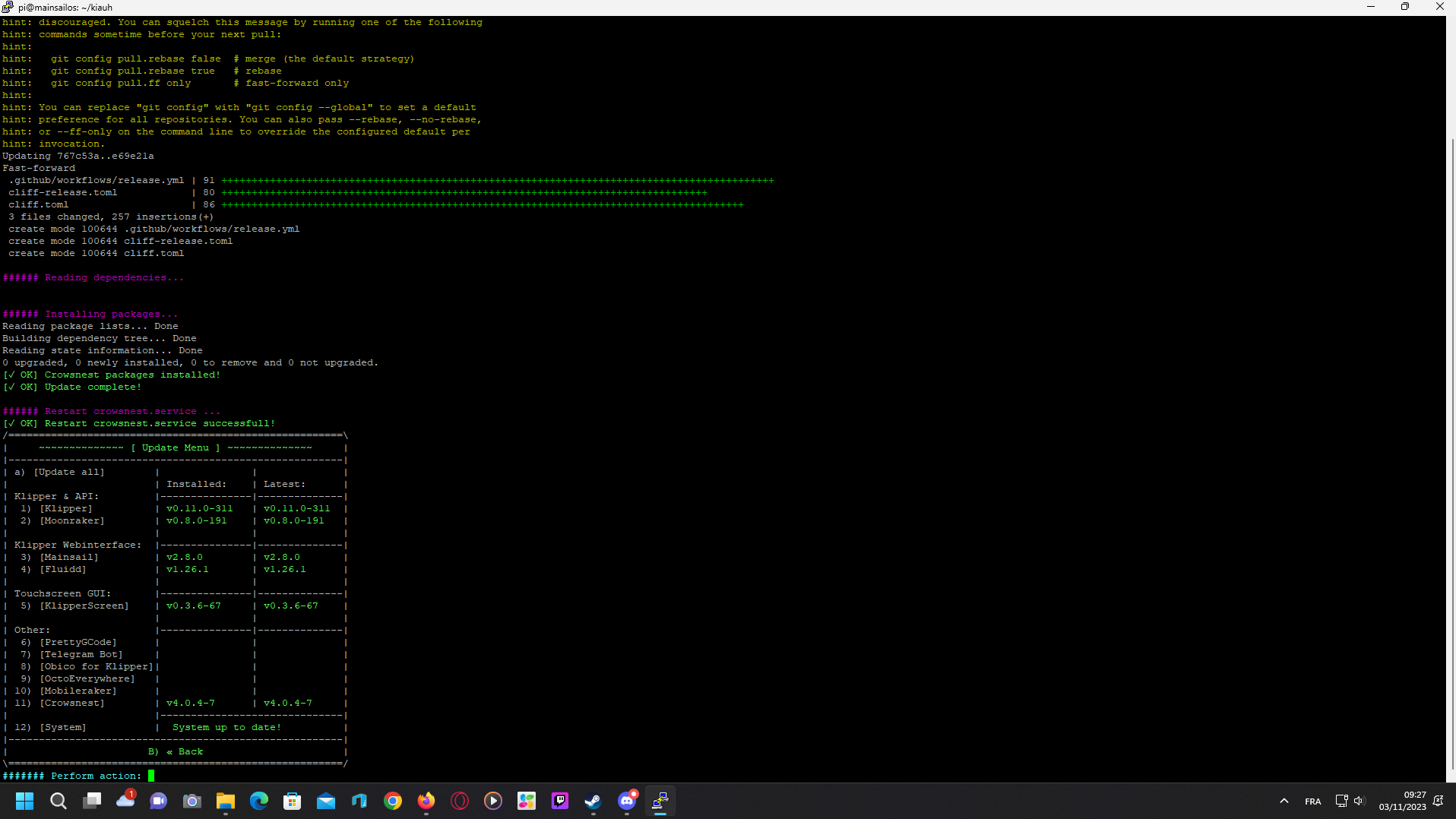
Task: Click the '8) [Obico for Klipper]' entry
Action: (87, 666)
